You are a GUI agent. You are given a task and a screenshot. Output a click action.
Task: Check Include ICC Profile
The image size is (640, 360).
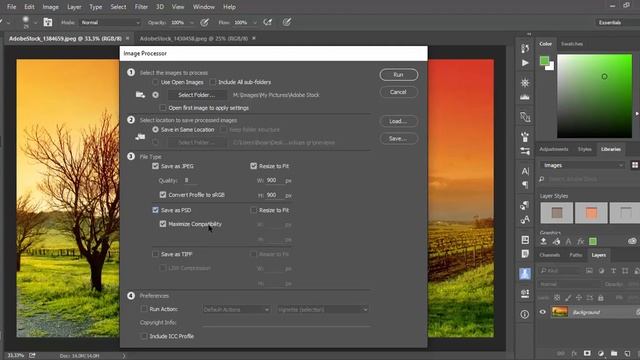(144, 336)
